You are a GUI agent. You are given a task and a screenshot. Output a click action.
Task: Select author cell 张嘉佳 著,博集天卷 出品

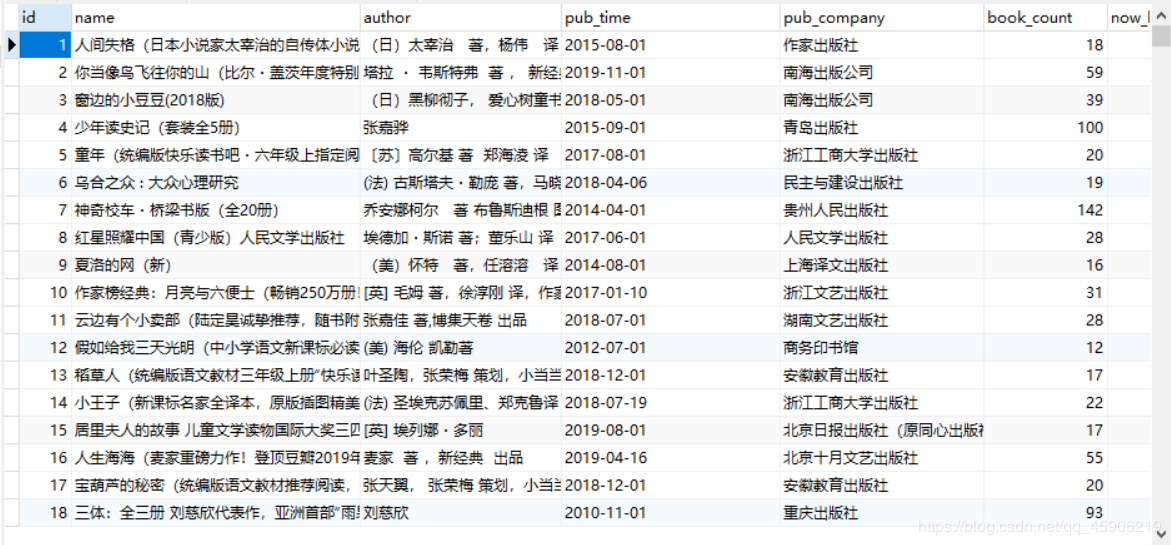[x=461, y=320]
